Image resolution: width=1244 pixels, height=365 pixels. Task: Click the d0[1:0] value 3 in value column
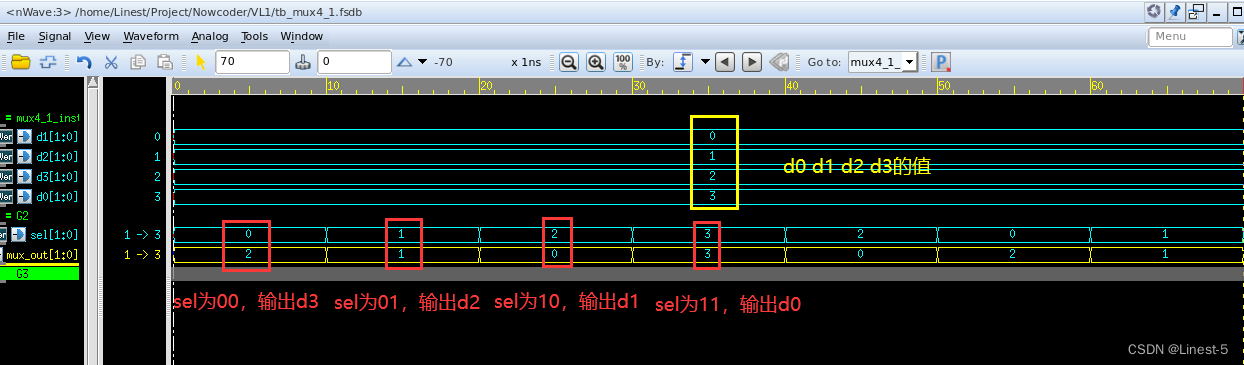coord(157,197)
